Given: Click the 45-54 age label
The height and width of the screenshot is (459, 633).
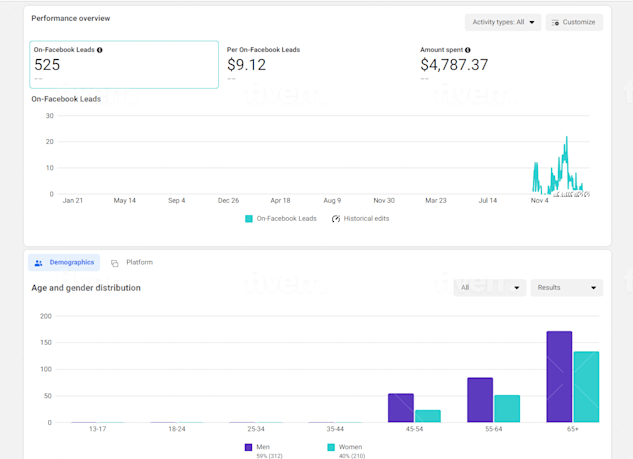Looking at the screenshot, I should click(414, 429).
